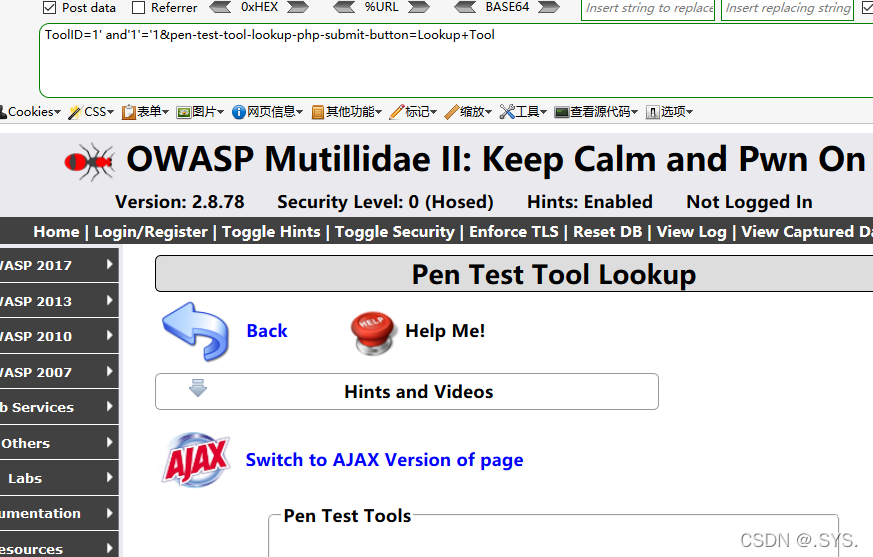
Task: Open the 图片 images dropdown
Action: click(200, 112)
